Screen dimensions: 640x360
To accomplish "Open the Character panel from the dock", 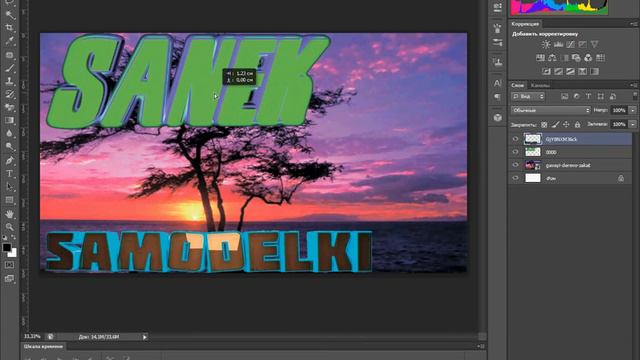I will click(x=498, y=83).
